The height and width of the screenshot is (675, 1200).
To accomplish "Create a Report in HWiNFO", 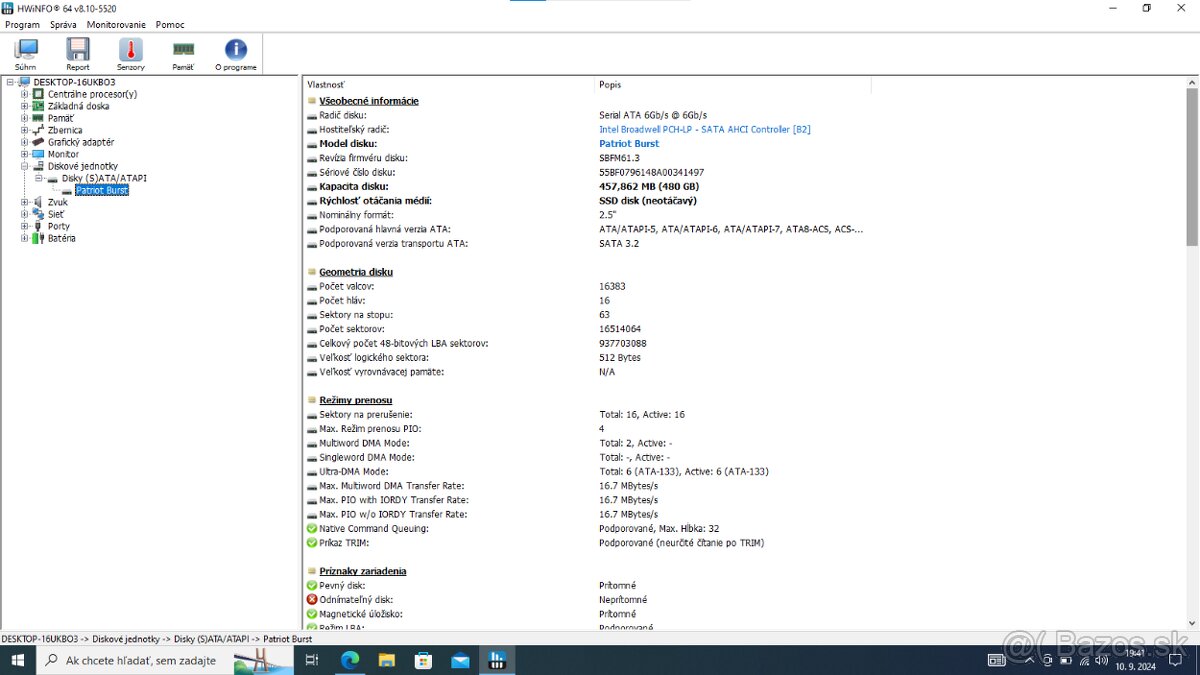I will [77, 52].
